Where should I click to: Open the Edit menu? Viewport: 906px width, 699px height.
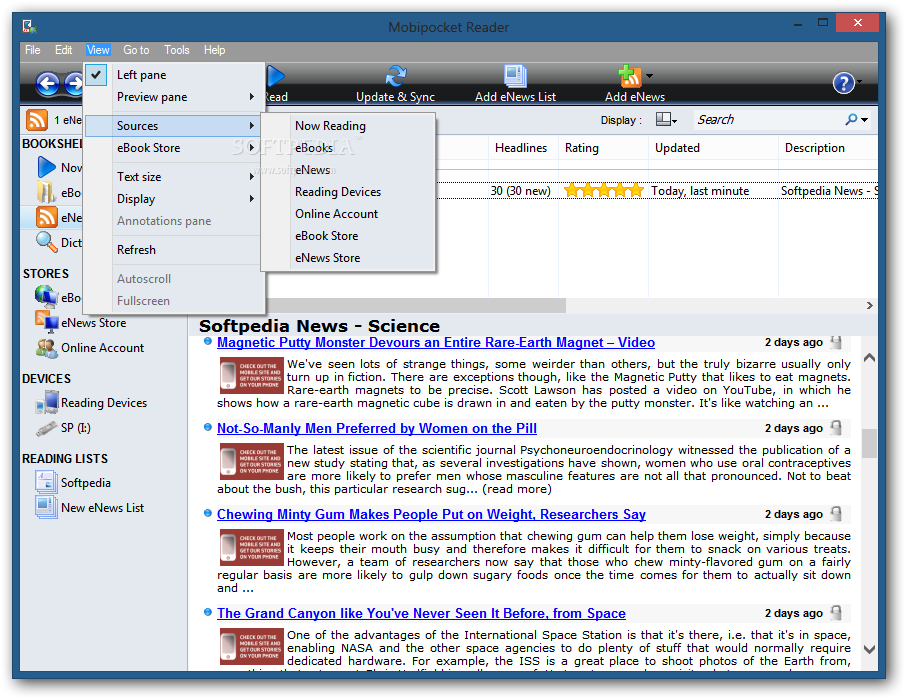click(x=64, y=50)
